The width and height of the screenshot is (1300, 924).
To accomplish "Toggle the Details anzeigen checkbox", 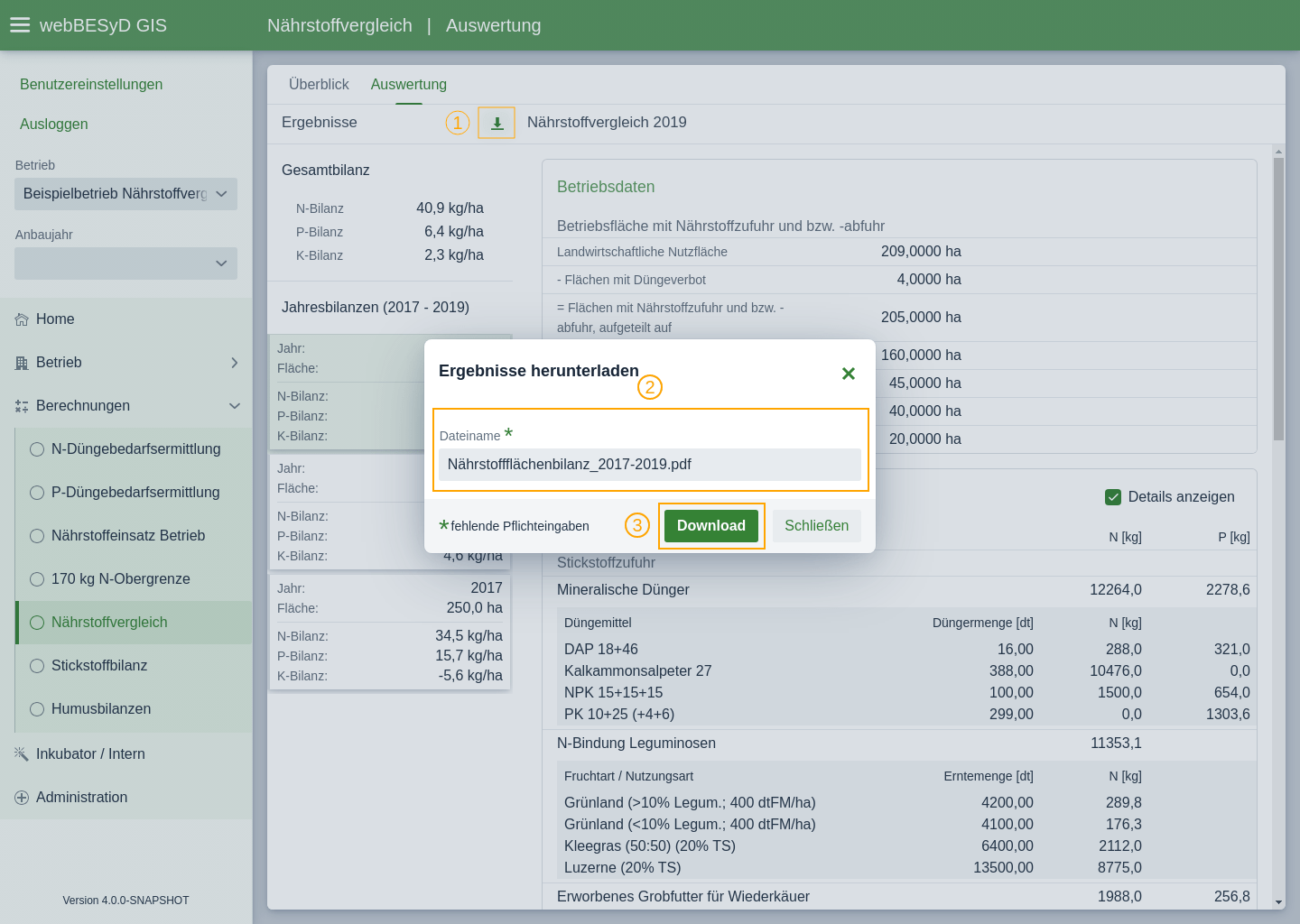I will pos(1113,497).
